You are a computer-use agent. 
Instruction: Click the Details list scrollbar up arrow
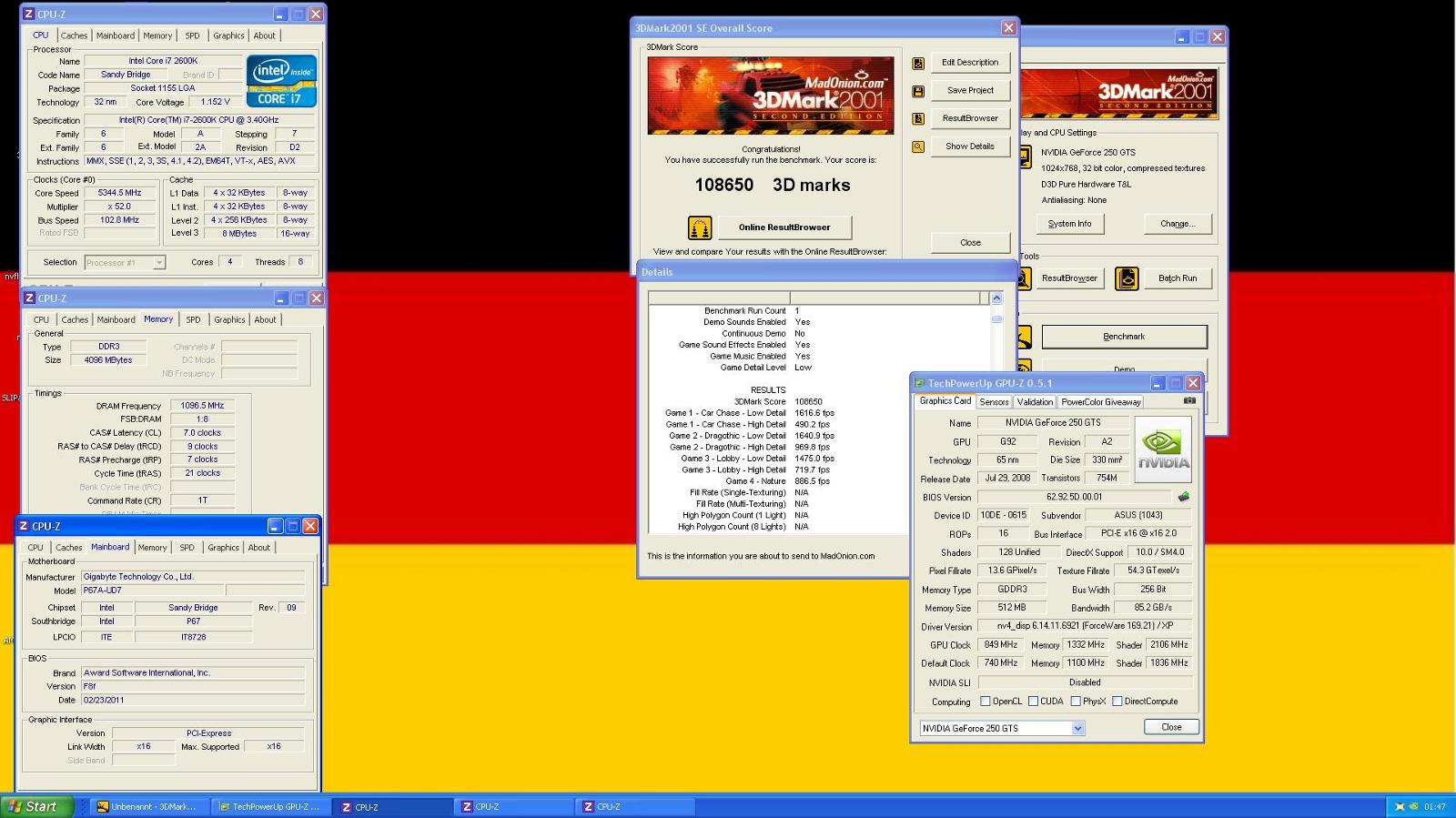tap(996, 298)
